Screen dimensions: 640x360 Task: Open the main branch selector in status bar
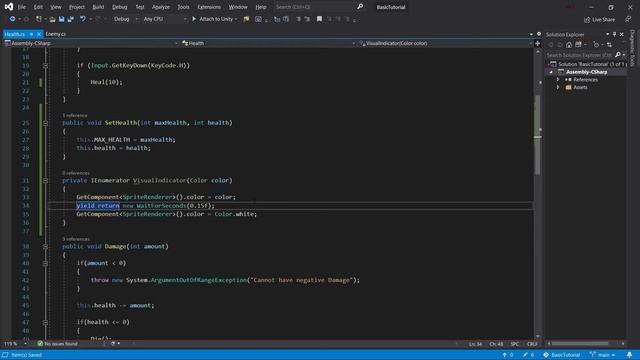[602, 355]
